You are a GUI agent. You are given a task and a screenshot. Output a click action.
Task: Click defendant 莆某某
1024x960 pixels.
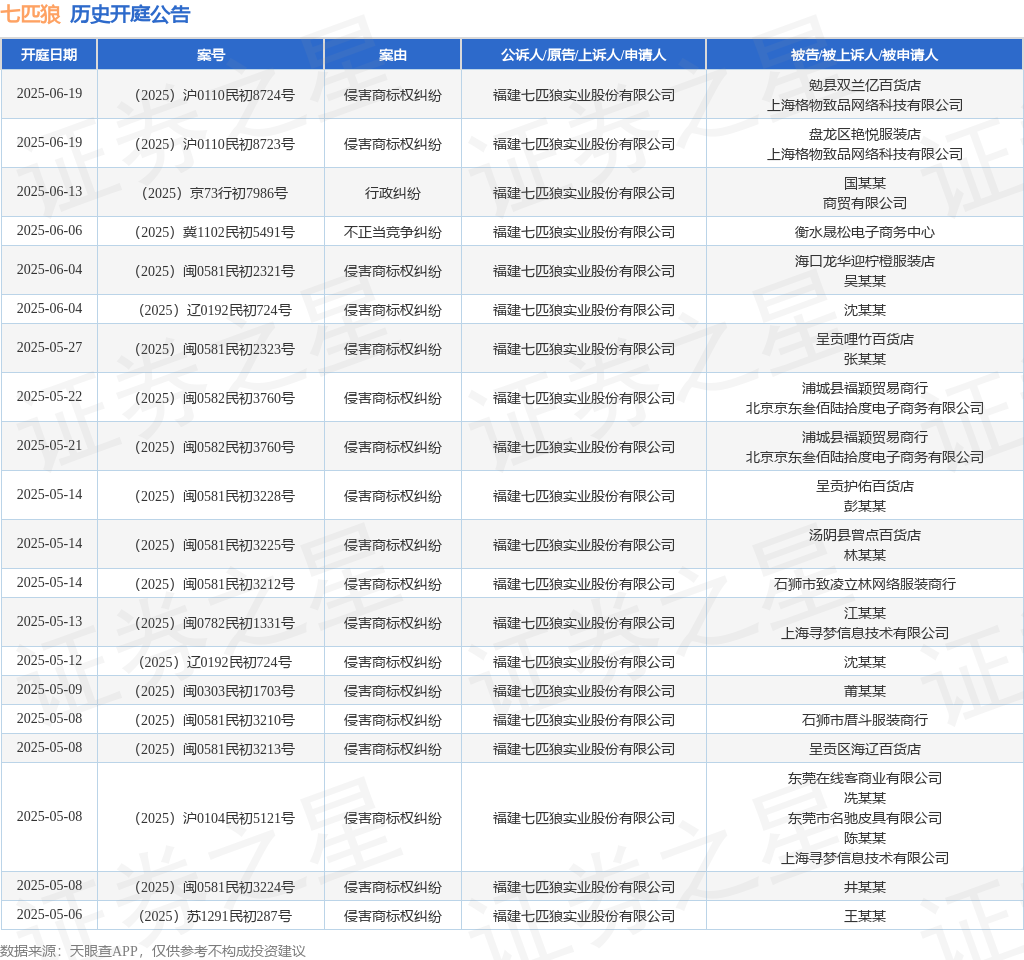[x=865, y=691]
